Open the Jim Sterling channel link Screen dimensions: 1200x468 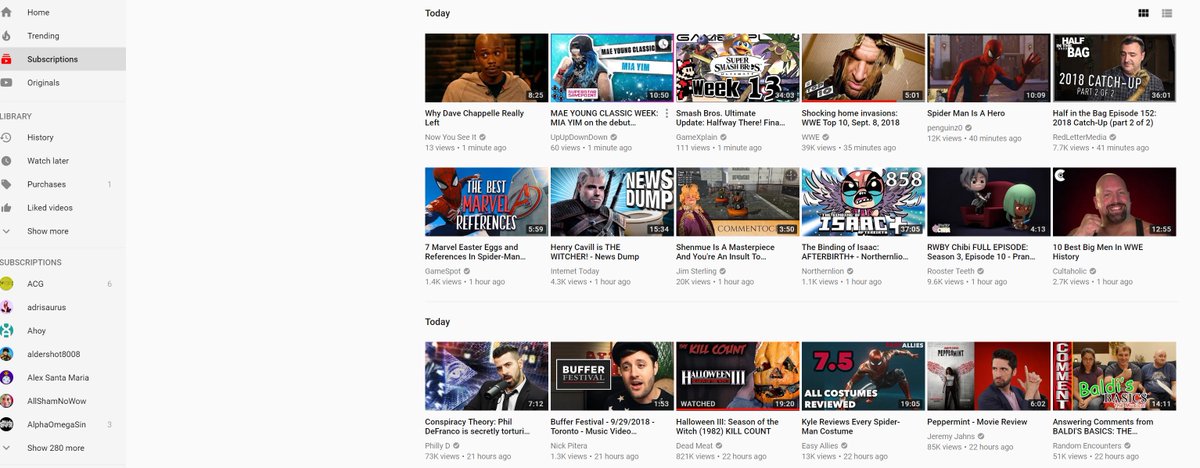tap(697, 270)
